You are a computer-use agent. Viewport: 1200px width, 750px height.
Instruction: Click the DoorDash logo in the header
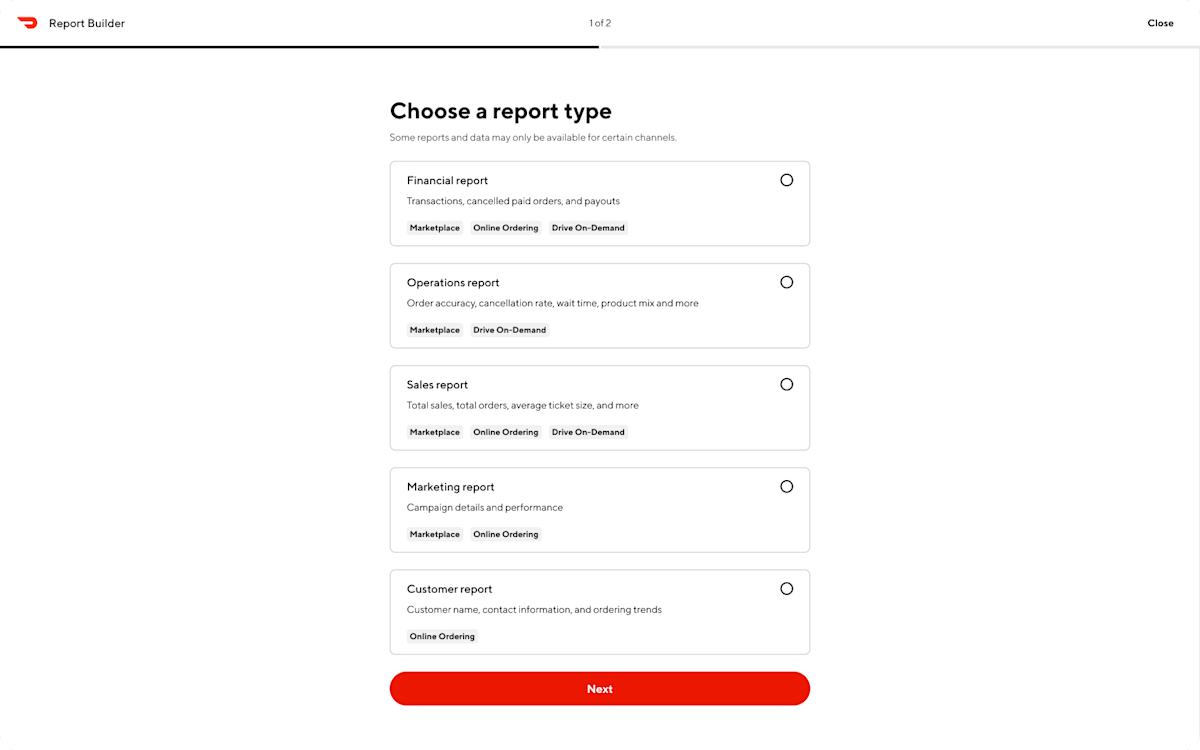[29, 22]
